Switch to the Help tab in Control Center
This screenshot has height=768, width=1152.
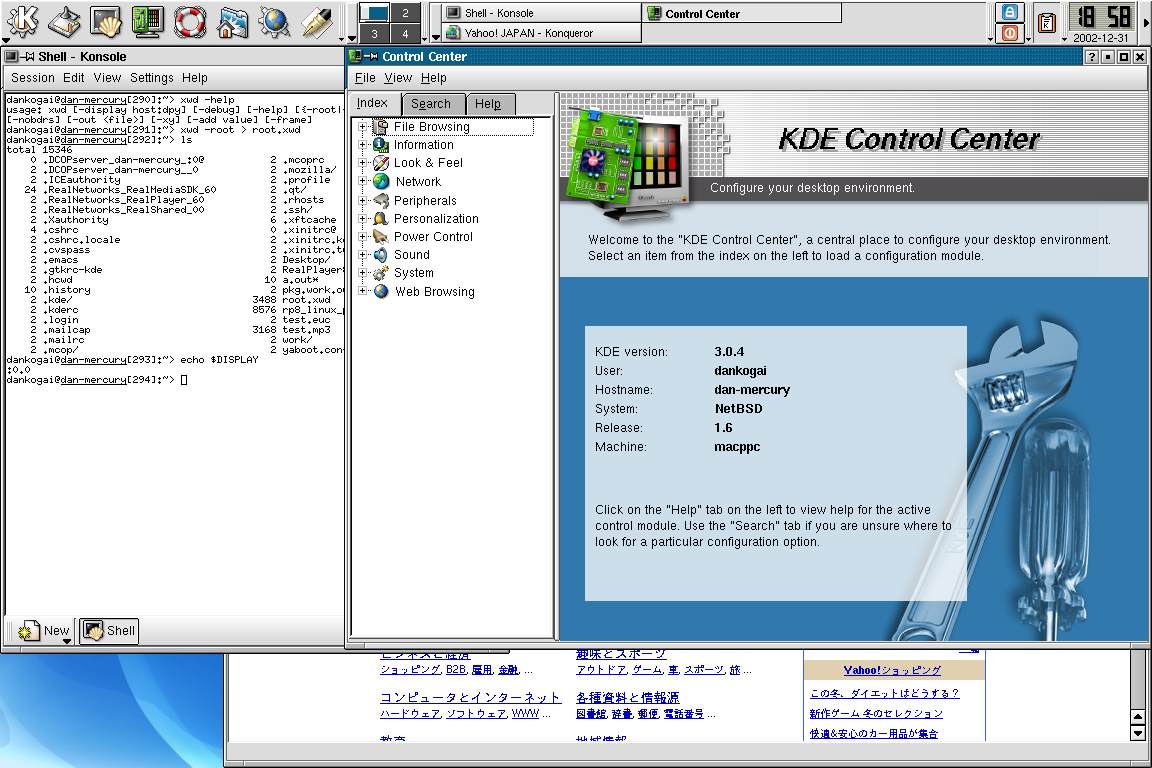click(491, 104)
